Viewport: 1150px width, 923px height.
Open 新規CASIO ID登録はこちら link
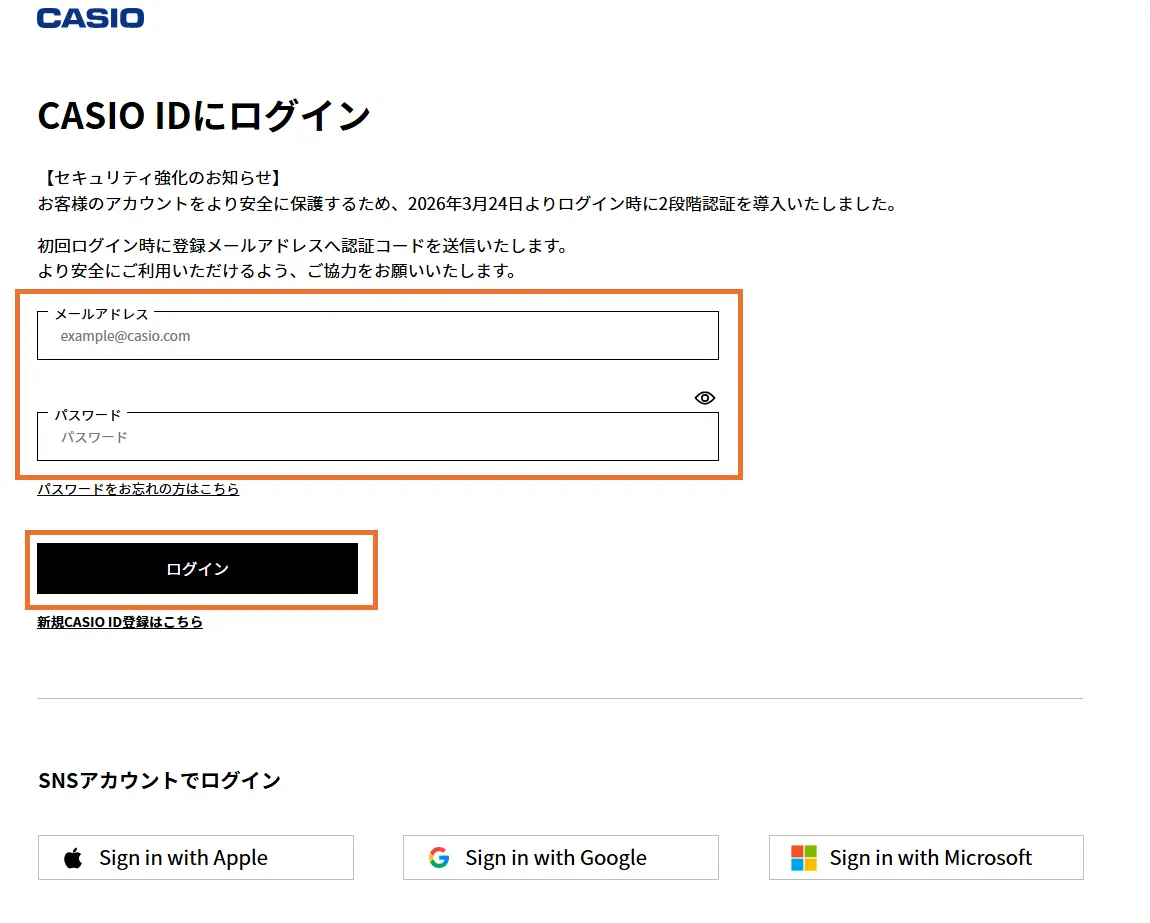coord(120,621)
